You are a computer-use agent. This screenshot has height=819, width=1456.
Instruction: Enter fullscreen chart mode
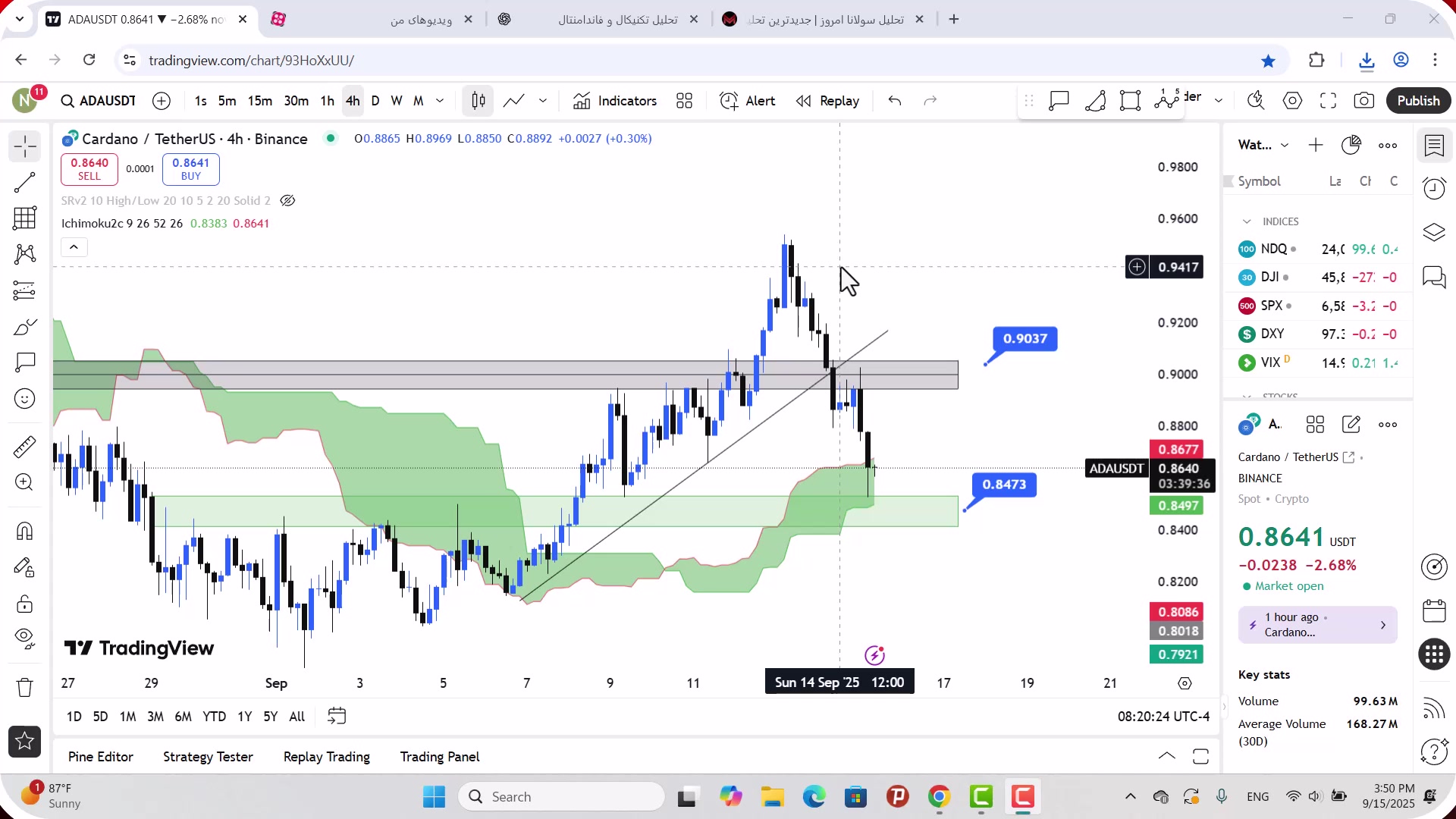pos(1328,101)
